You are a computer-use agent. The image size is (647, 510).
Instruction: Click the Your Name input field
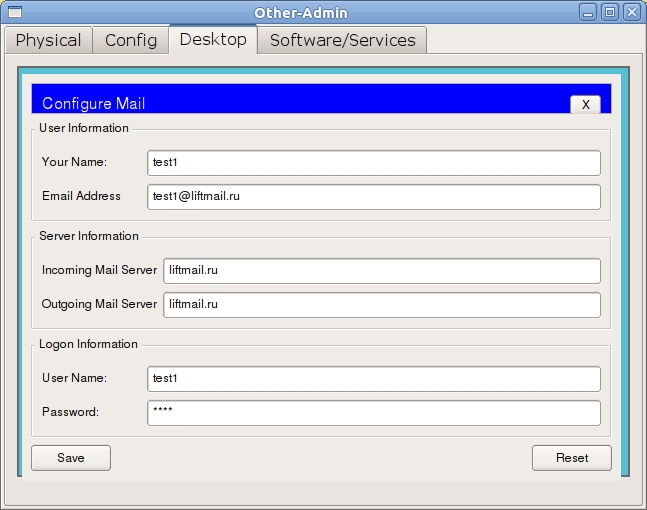[x=373, y=163]
